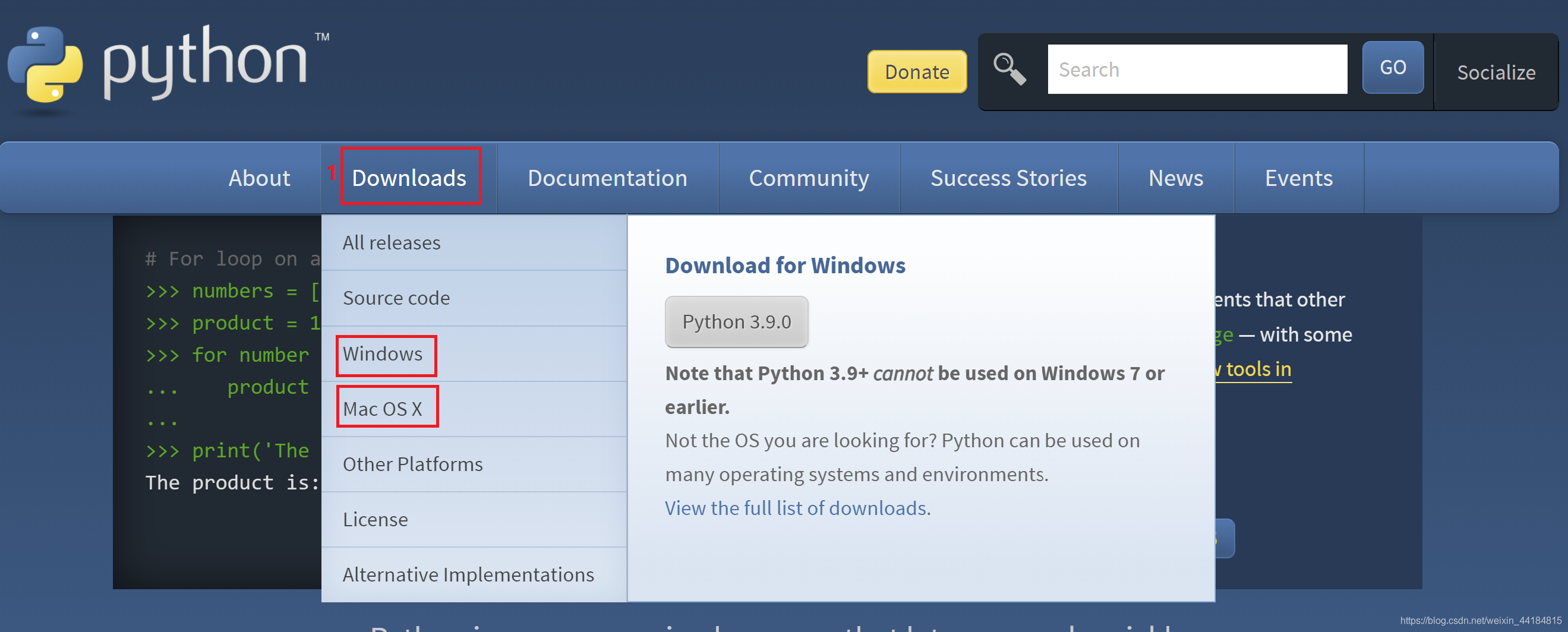Click the comment '# For loop on a'
Image resolution: width=1568 pixels, height=632 pixels.
232,259
